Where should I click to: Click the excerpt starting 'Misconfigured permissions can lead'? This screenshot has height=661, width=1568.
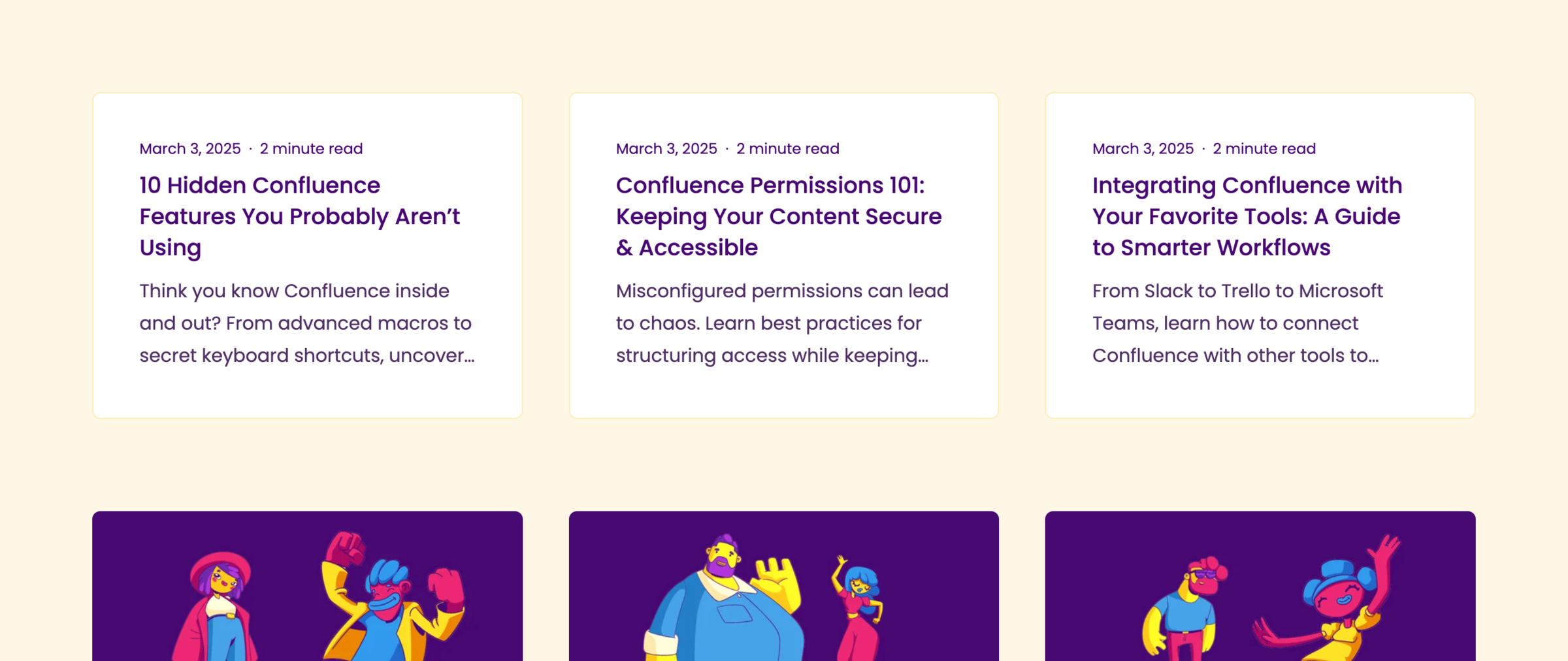[782, 323]
